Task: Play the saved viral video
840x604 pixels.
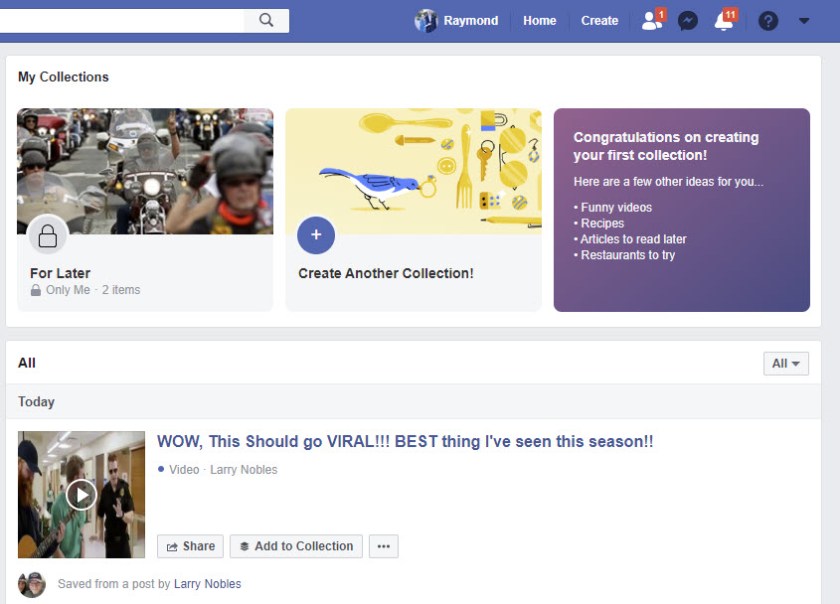Action: click(81, 494)
